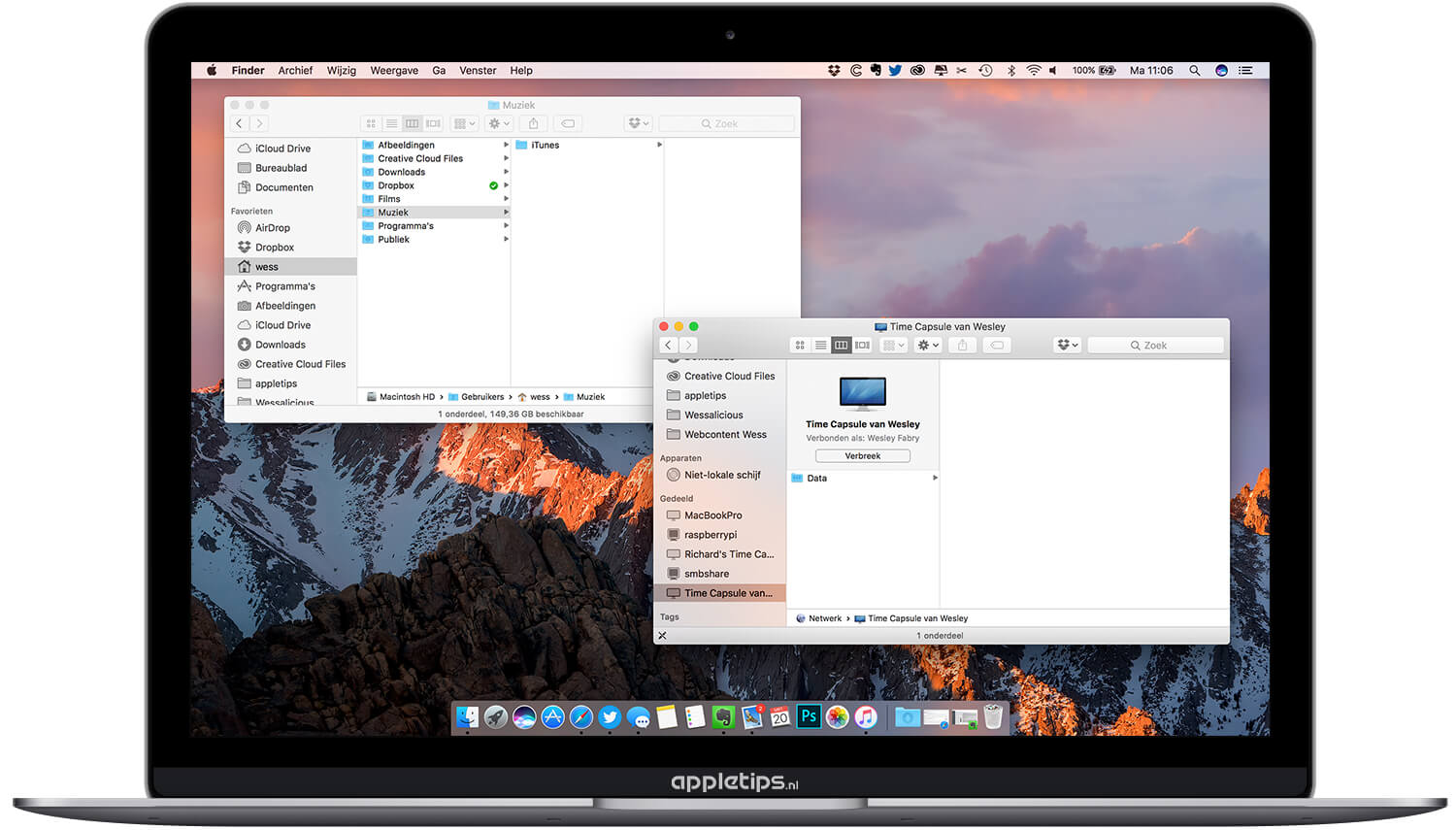1456x830 pixels.
Task: Select column view in Time Capsule window
Action: (842, 346)
